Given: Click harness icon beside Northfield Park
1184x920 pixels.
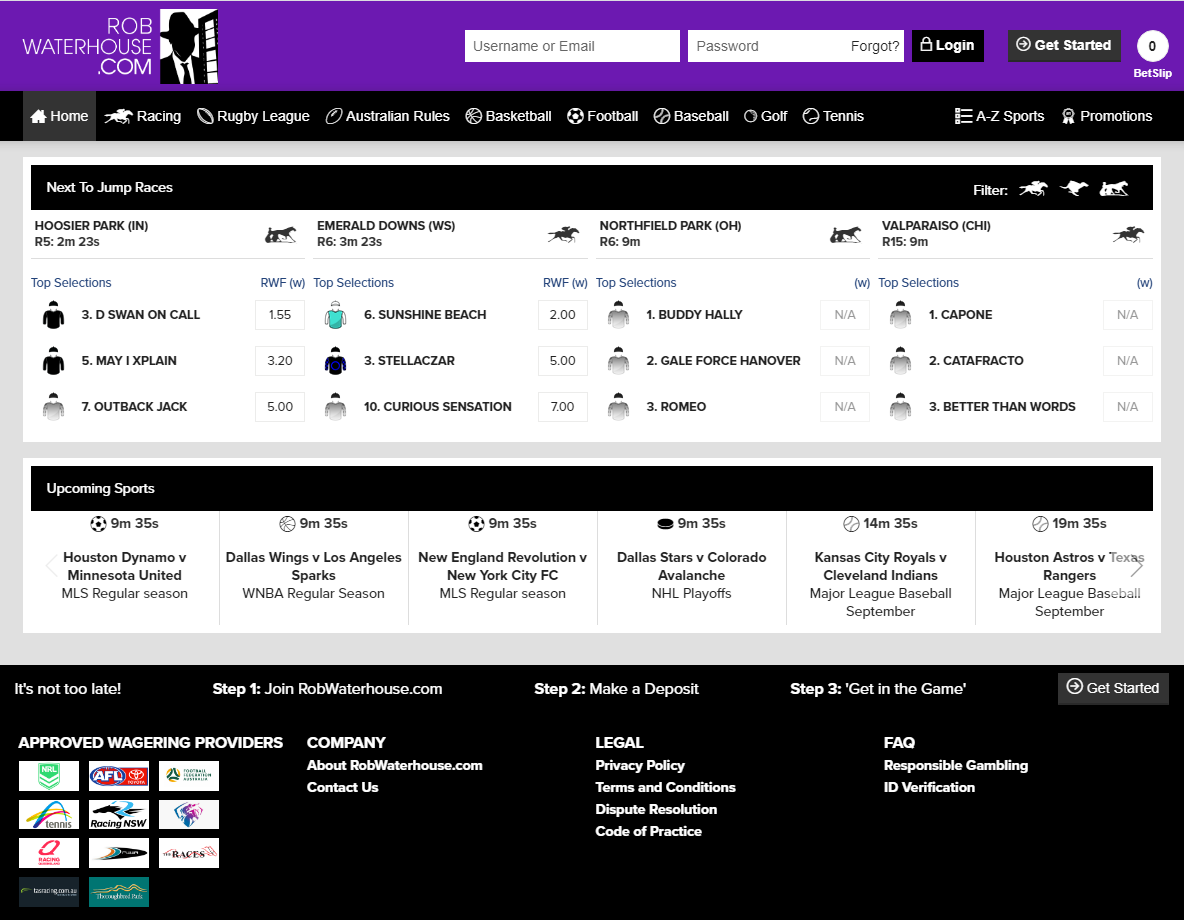Looking at the screenshot, I should 845,235.
